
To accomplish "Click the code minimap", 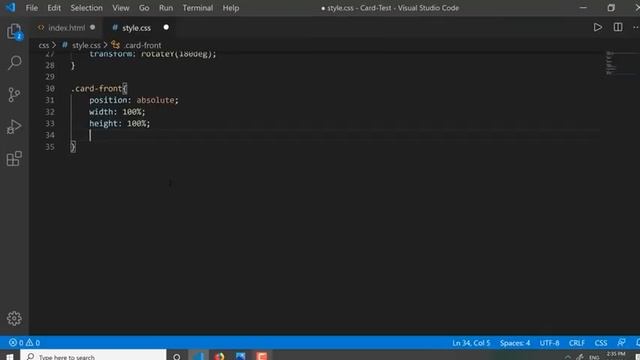I will pos(611,63).
